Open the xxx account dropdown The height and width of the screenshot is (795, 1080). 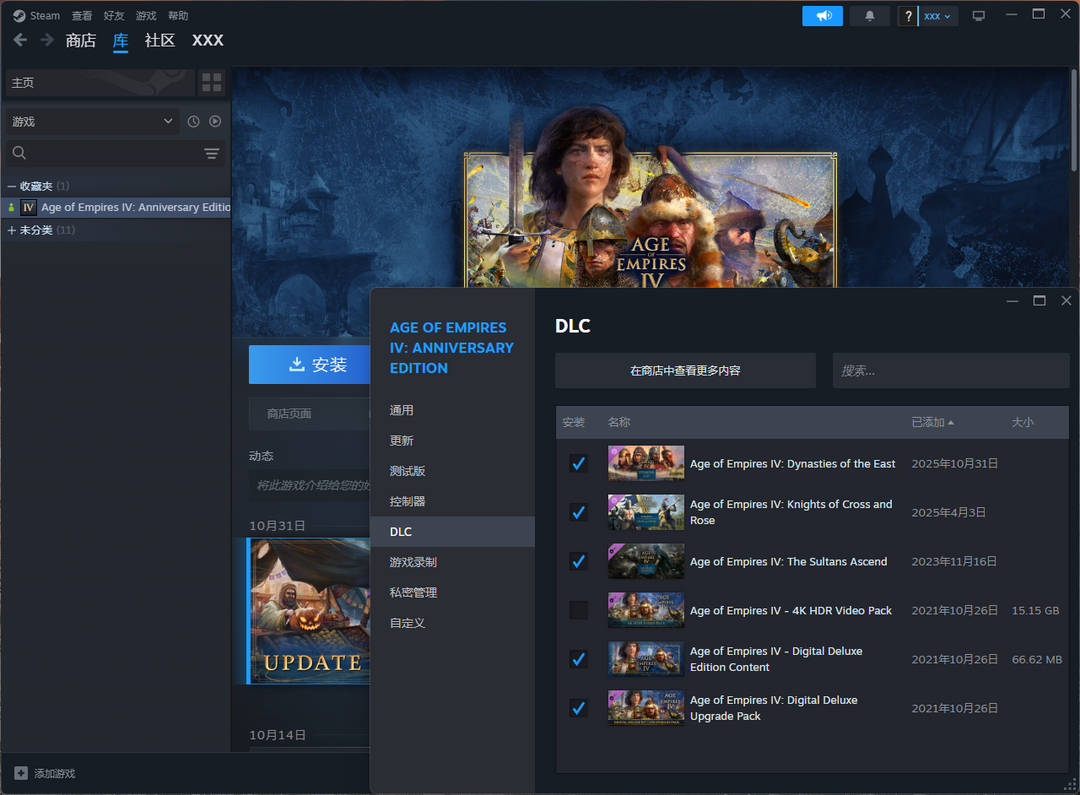pos(937,16)
